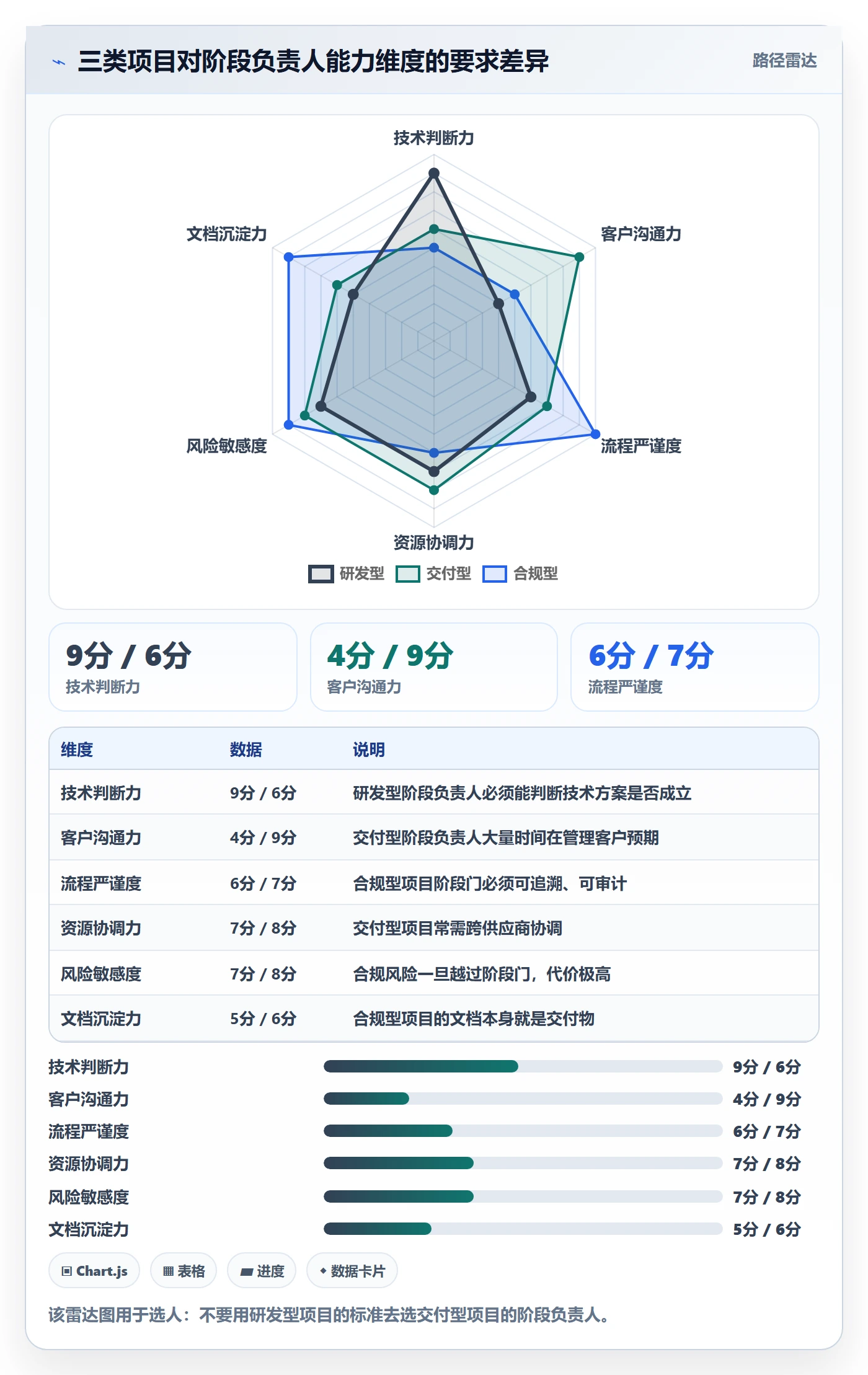Click text 合规风险一旦越过阶段门，代价极高
The height and width of the screenshot is (1375, 868).
(x=482, y=974)
